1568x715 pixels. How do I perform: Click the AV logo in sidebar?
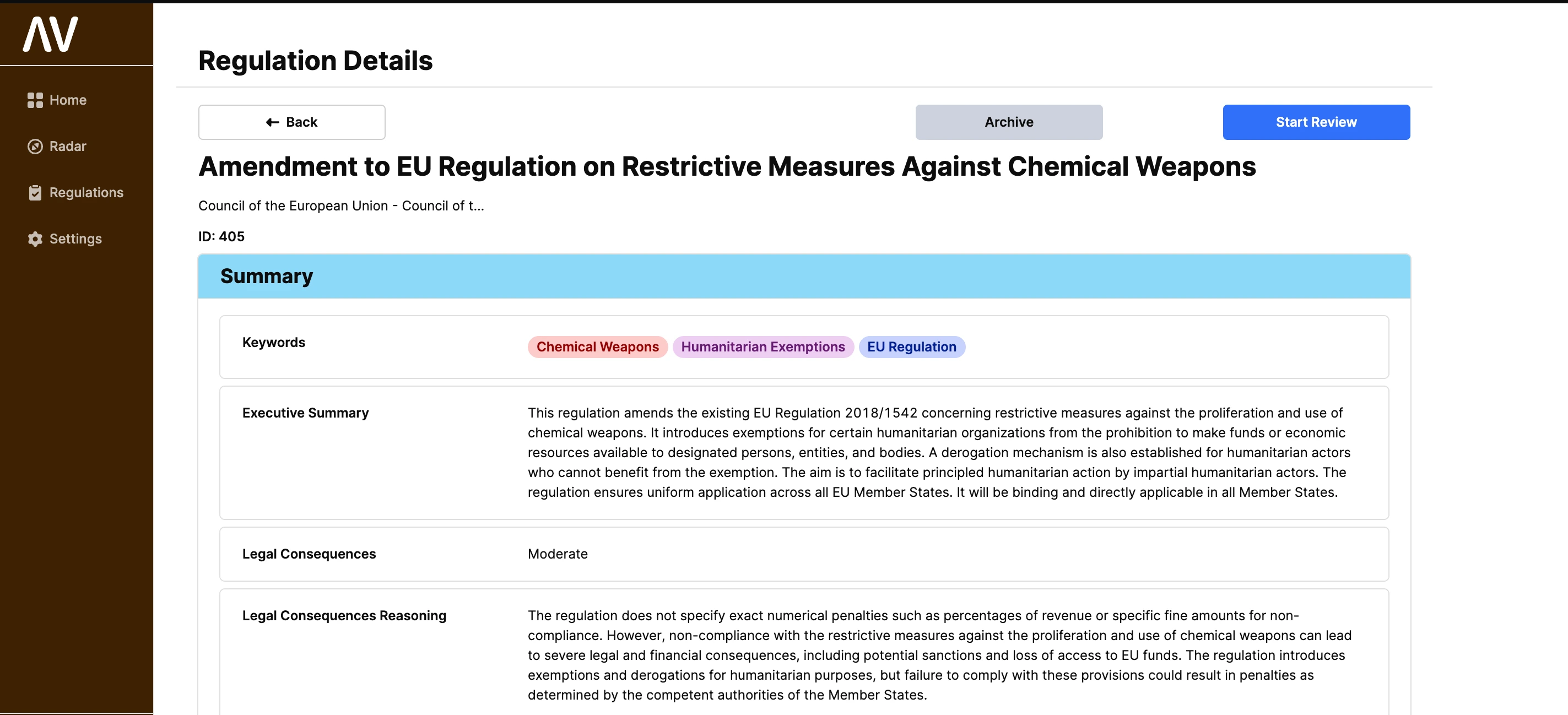(51, 34)
